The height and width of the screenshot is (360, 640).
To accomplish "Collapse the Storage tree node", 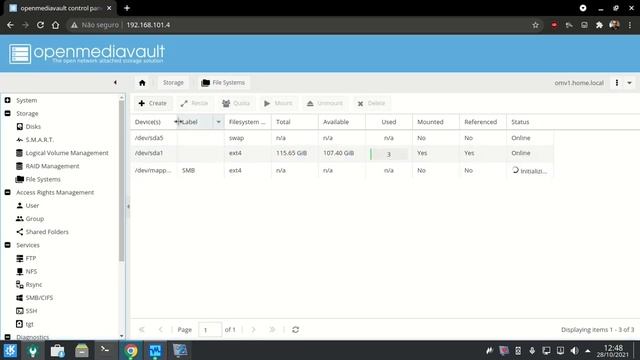I will tap(7, 113).
